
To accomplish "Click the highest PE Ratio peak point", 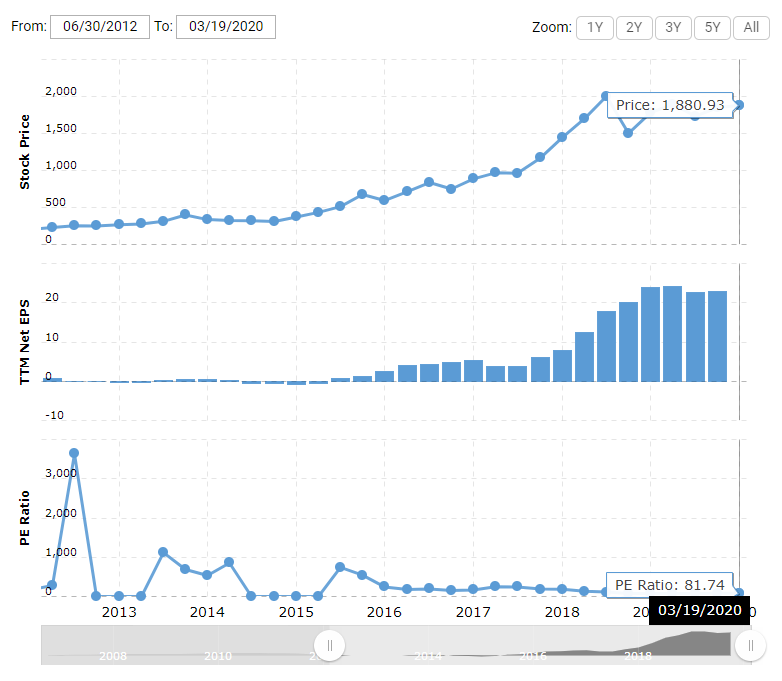I will tap(74, 453).
